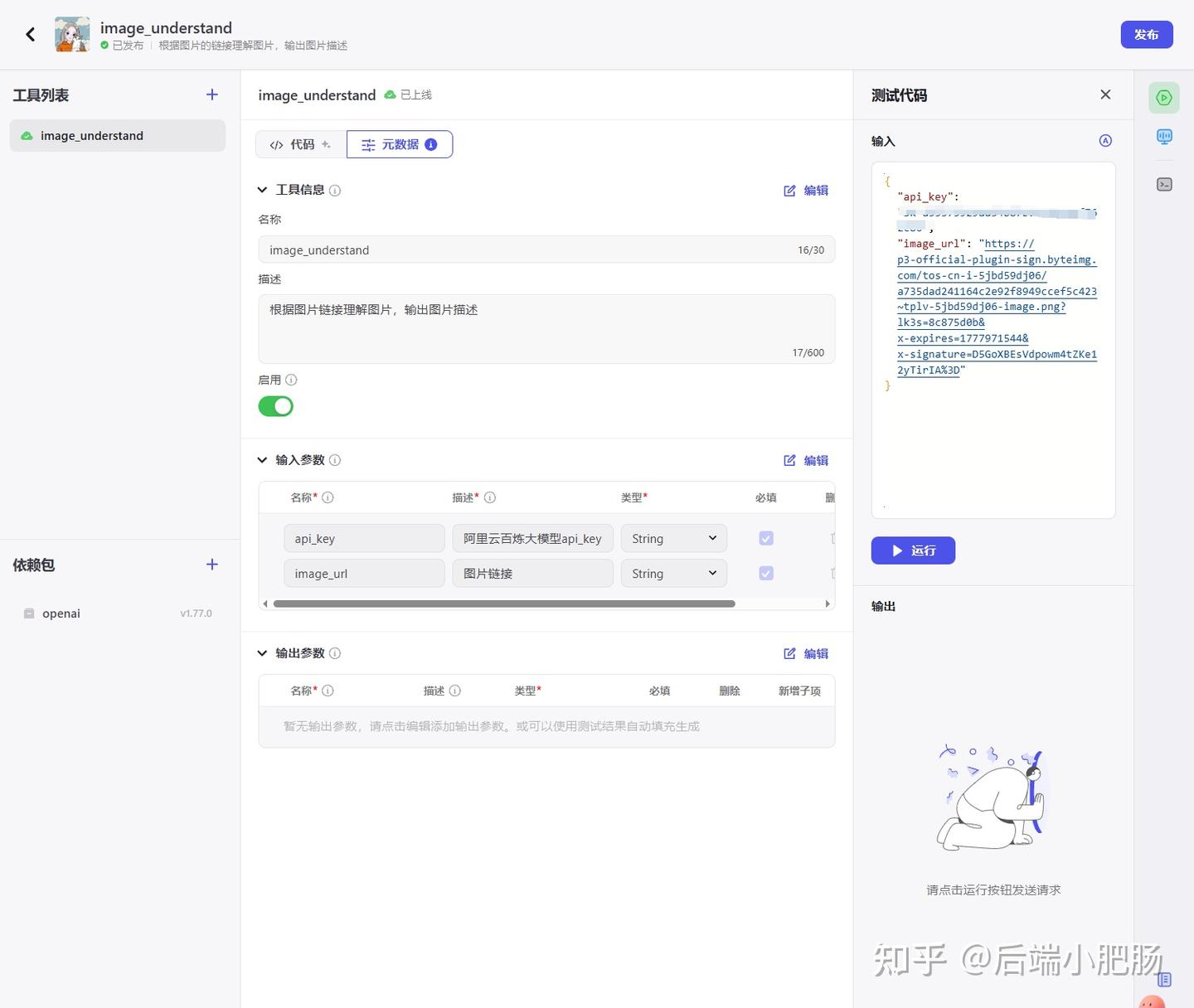Click the info icon beside 输出参数
This screenshot has height=1008, width=1194.
tap(335, 653)
